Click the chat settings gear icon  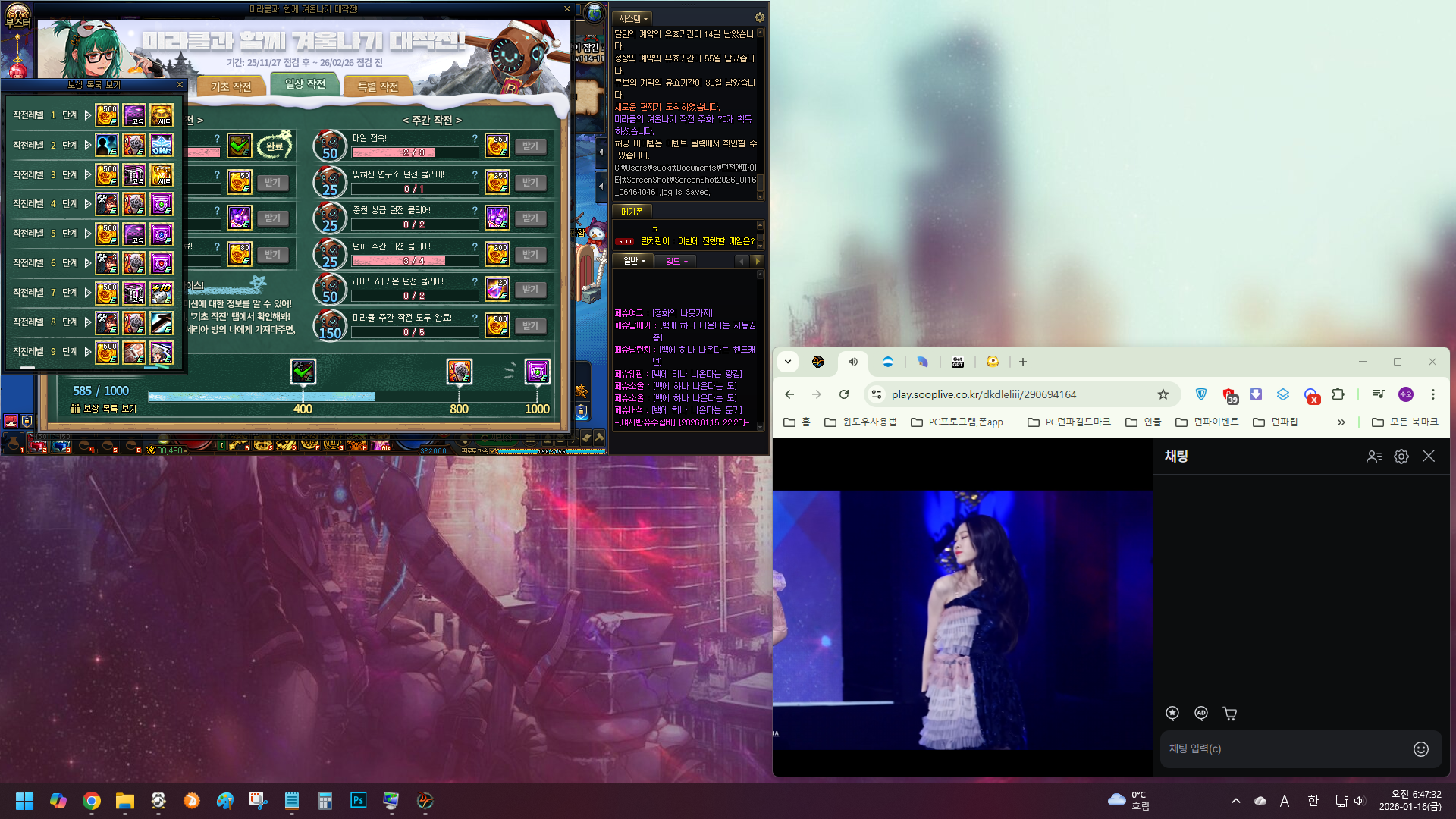point(1401,457)
